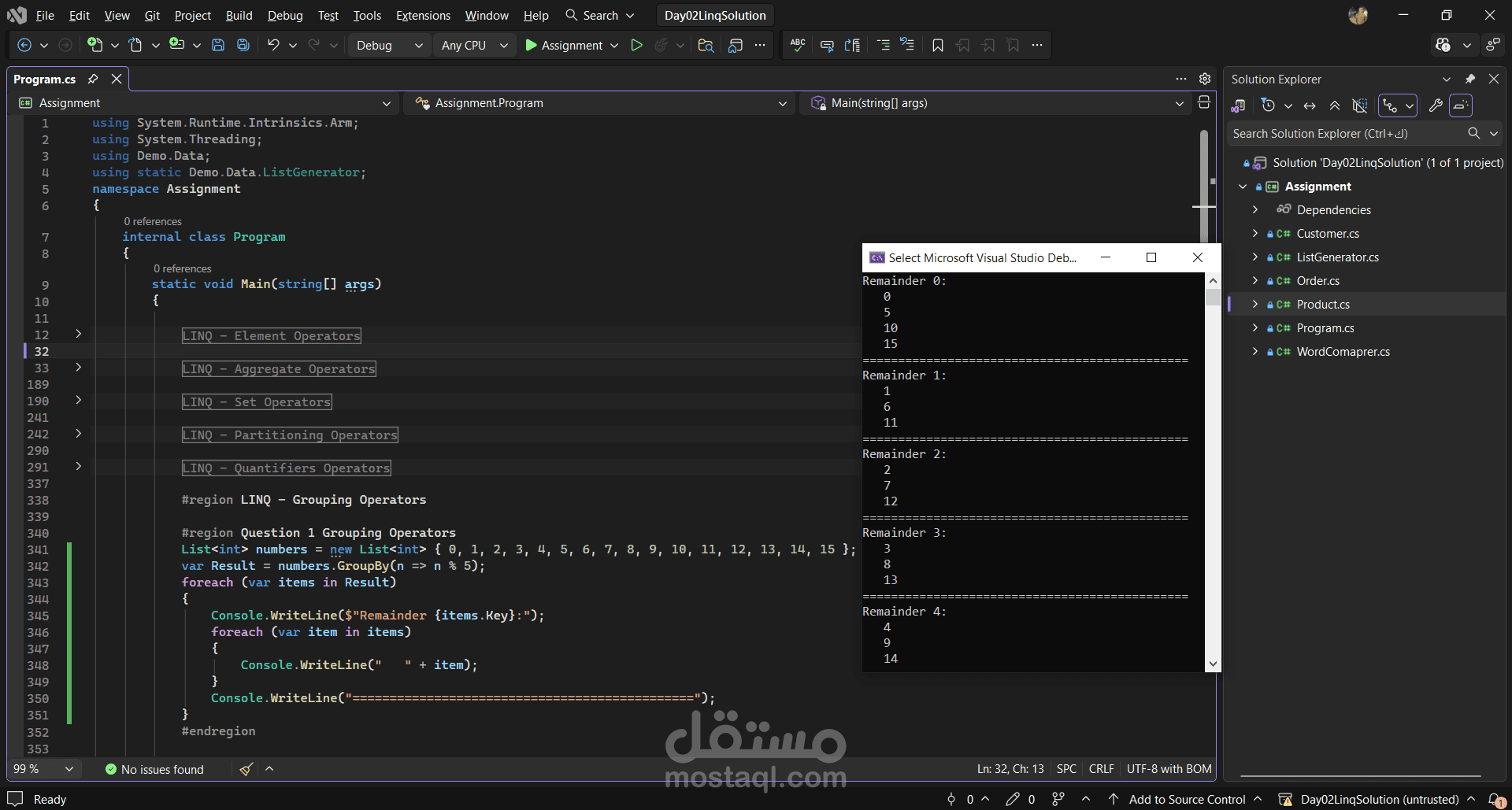Open Properties via the wrench icon
Image resolution: width=1512 pixels, height=810 pixels.
[1436, 105]
